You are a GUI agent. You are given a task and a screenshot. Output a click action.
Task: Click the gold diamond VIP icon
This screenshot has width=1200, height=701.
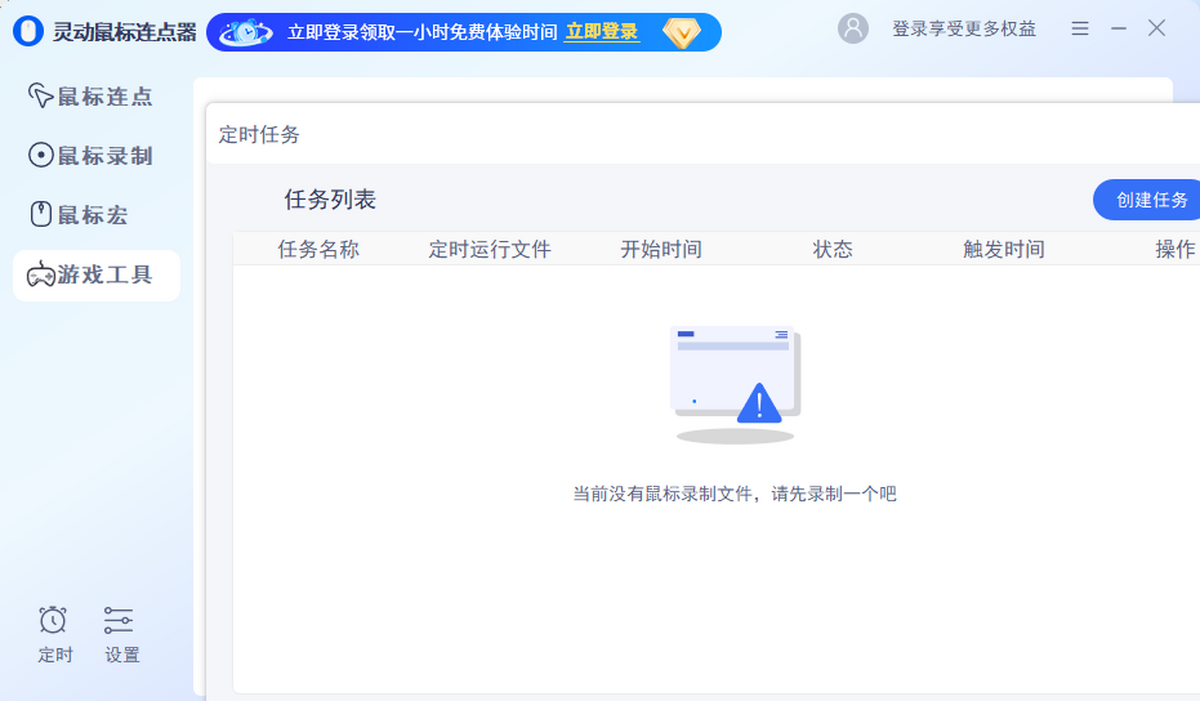point(682,33)
